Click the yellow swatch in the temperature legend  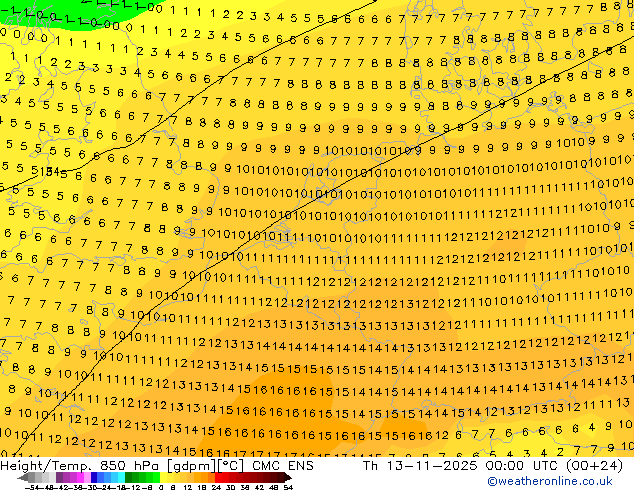click(x=163, y=477)
